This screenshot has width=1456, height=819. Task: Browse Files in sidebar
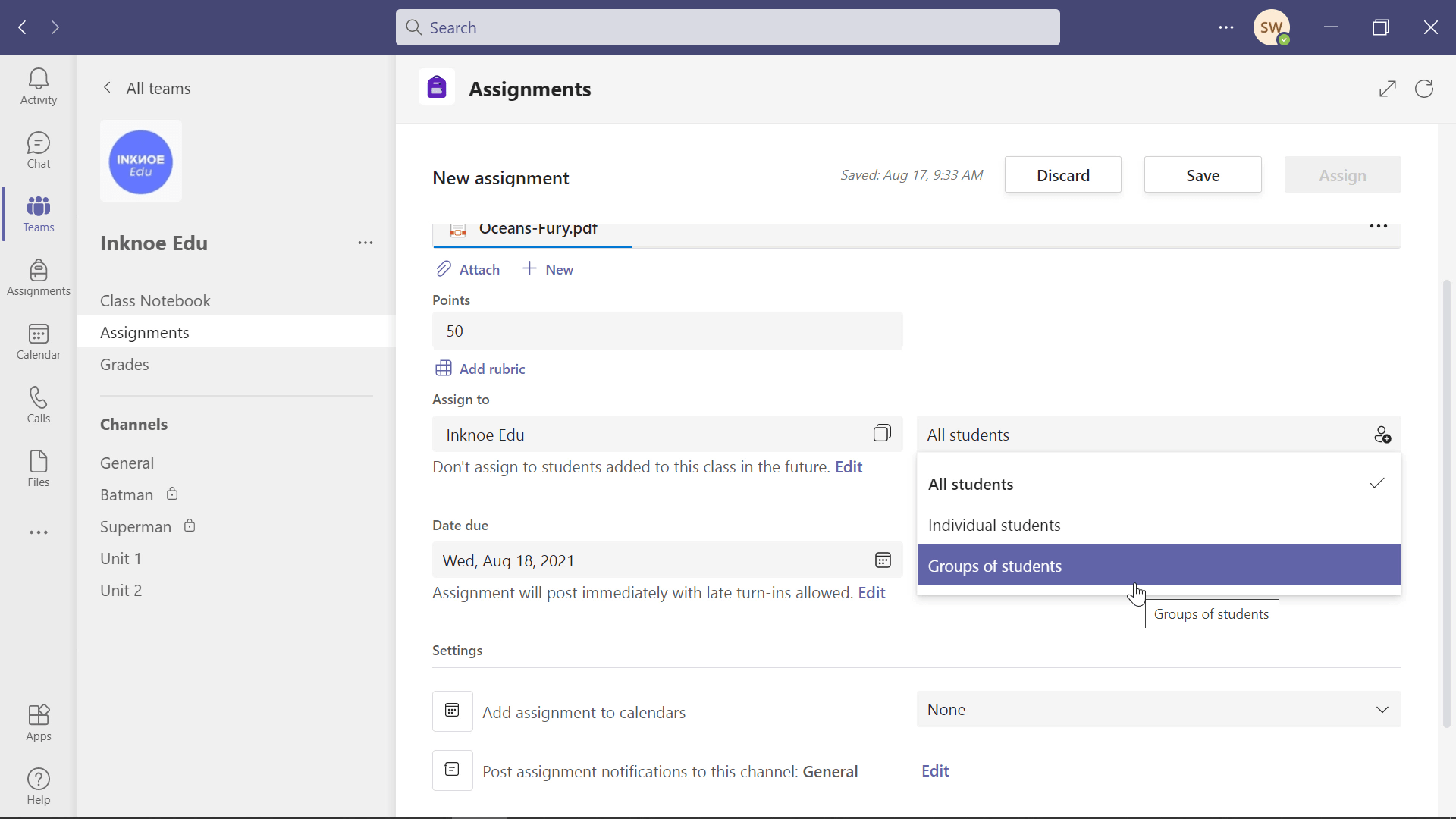pos(38,468)
